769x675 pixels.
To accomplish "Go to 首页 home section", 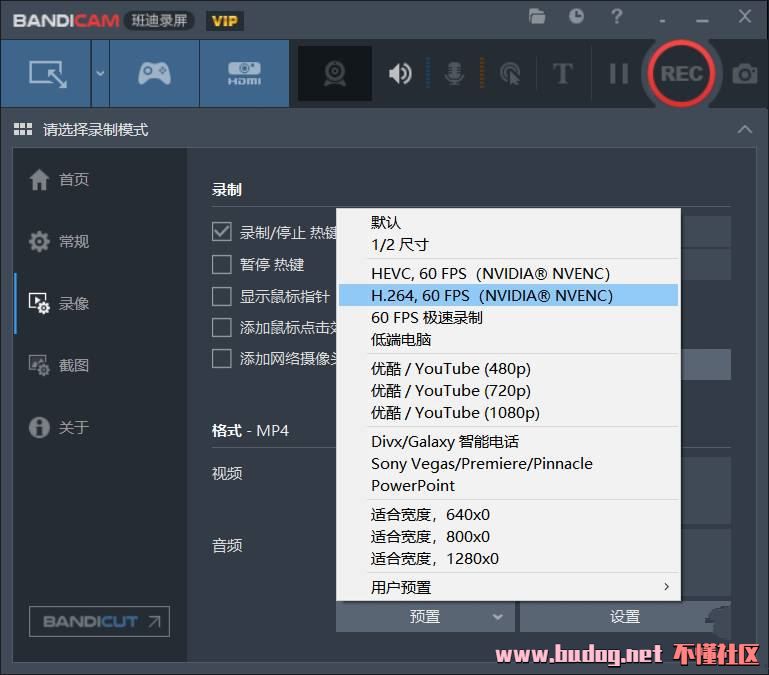I will 59,180.
